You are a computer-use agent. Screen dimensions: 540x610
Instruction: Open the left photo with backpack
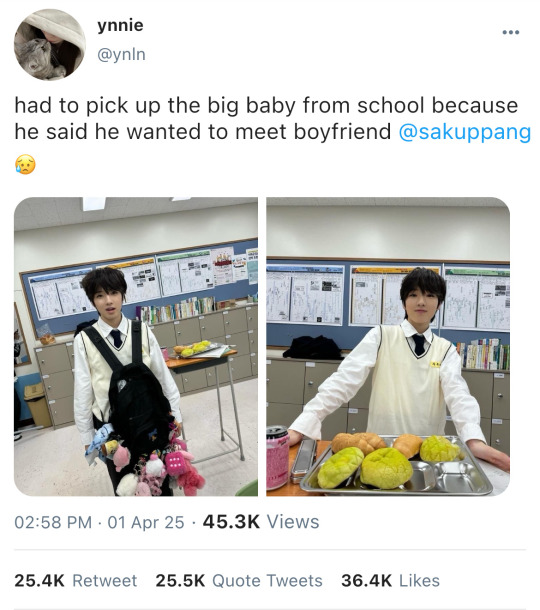(x=136, y=346)
